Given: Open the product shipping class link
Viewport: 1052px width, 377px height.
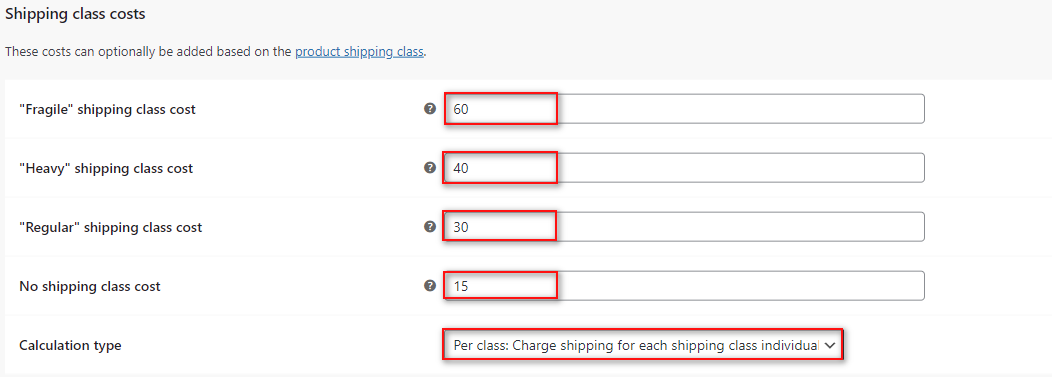Looking at the screenshot, I should (359, 52).
